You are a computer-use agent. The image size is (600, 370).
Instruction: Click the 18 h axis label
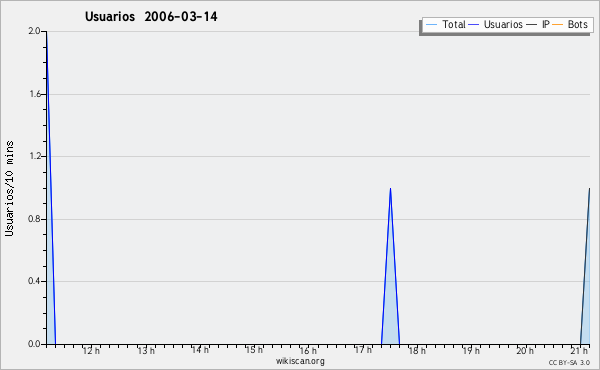pos(417,350)
